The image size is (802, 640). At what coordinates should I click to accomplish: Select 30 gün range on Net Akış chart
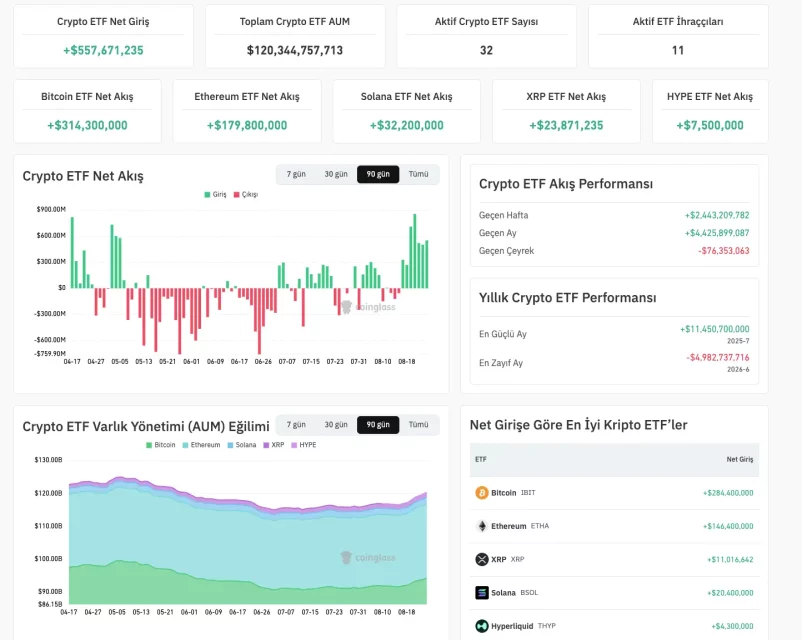click(x=336, y=174)
